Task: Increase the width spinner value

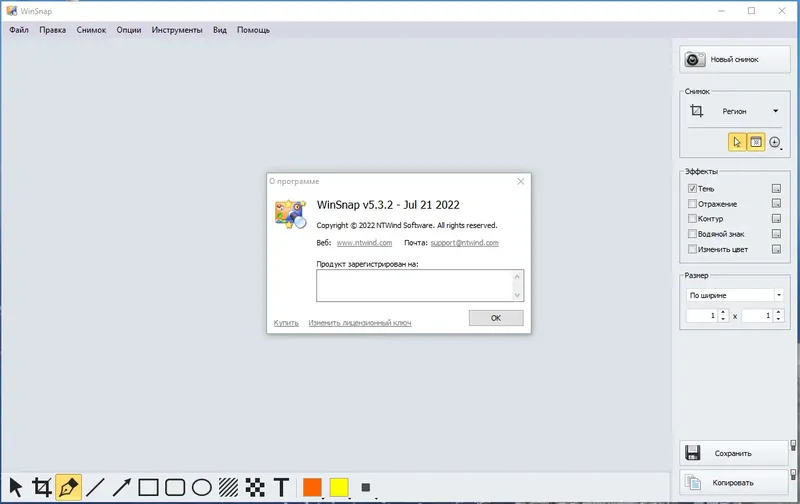Action: (723, 312)
